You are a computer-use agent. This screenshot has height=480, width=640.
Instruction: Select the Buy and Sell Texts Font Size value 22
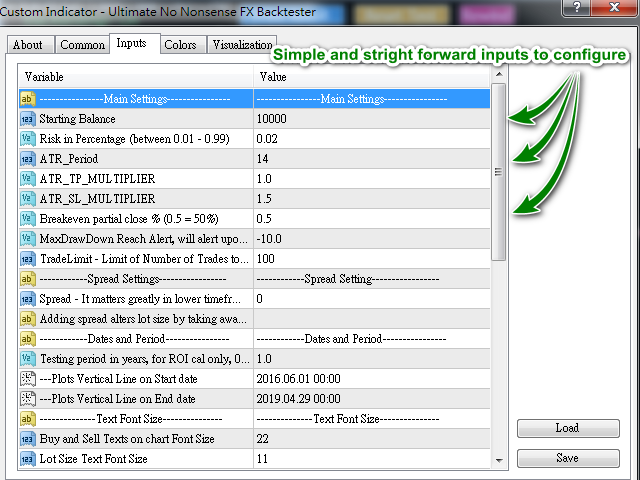click(371, 439)
